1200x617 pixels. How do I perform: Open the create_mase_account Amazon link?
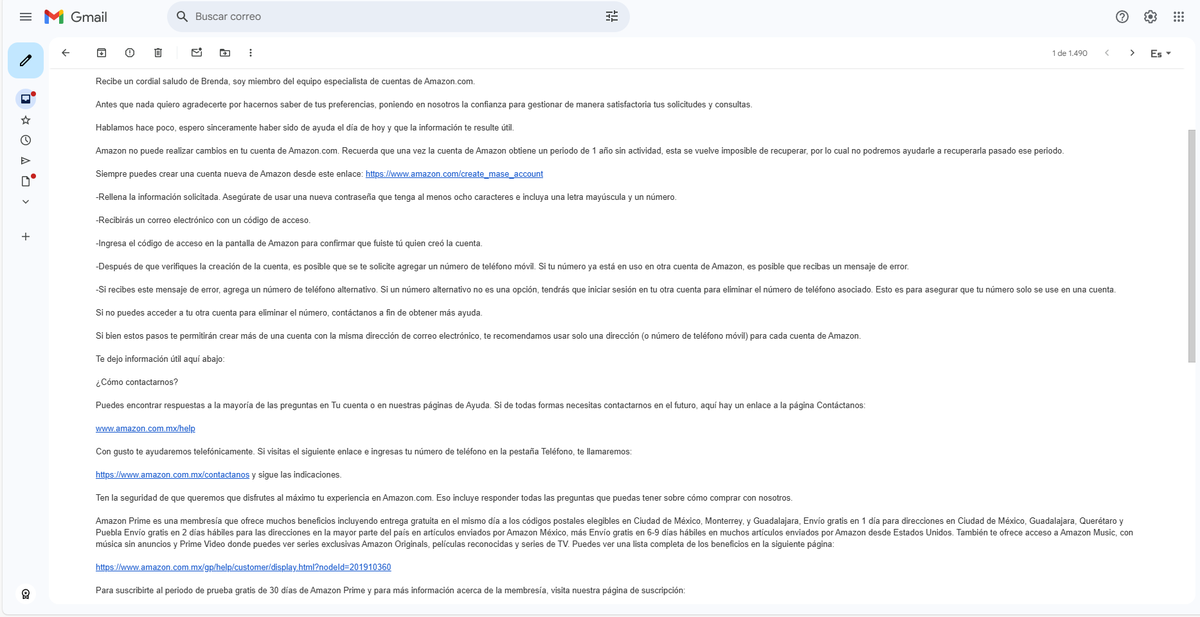coord(454,174)
